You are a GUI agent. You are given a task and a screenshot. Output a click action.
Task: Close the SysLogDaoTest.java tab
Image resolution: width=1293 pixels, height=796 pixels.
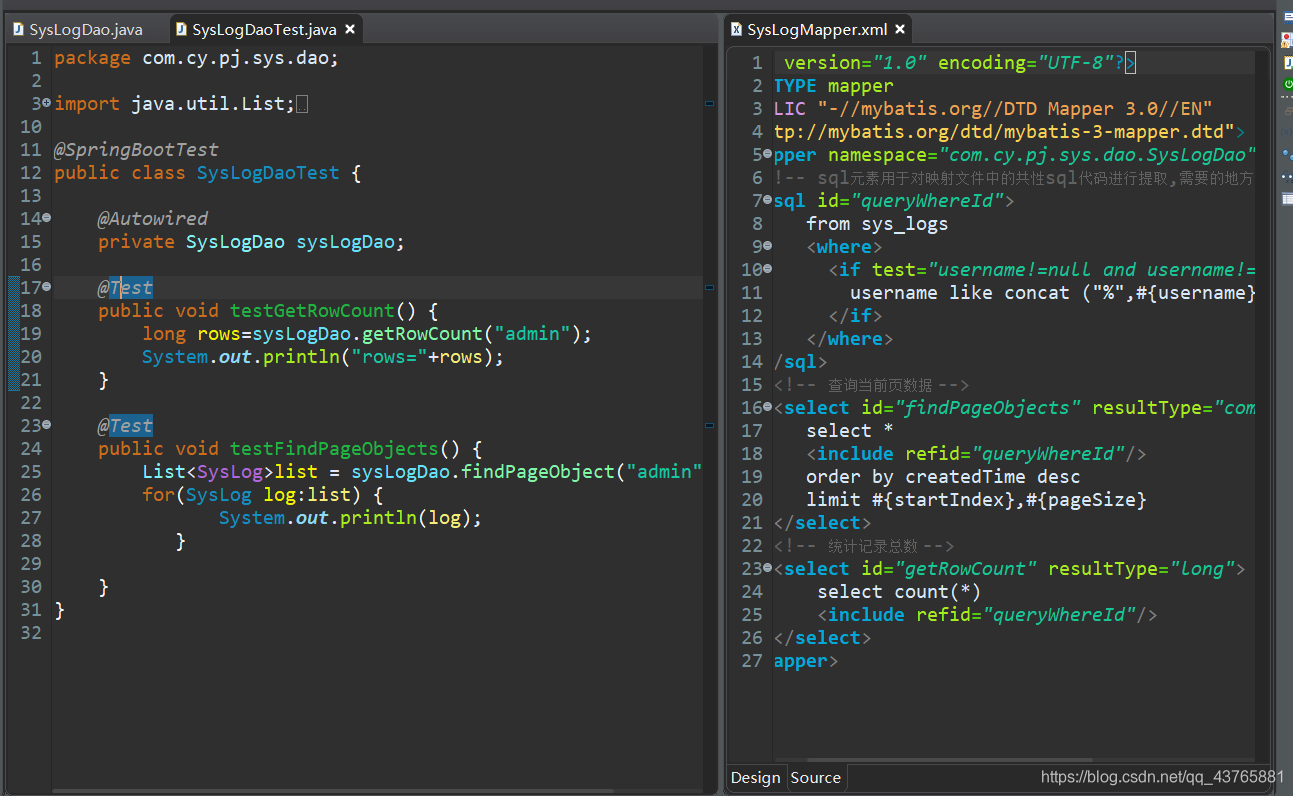point(348,30)
